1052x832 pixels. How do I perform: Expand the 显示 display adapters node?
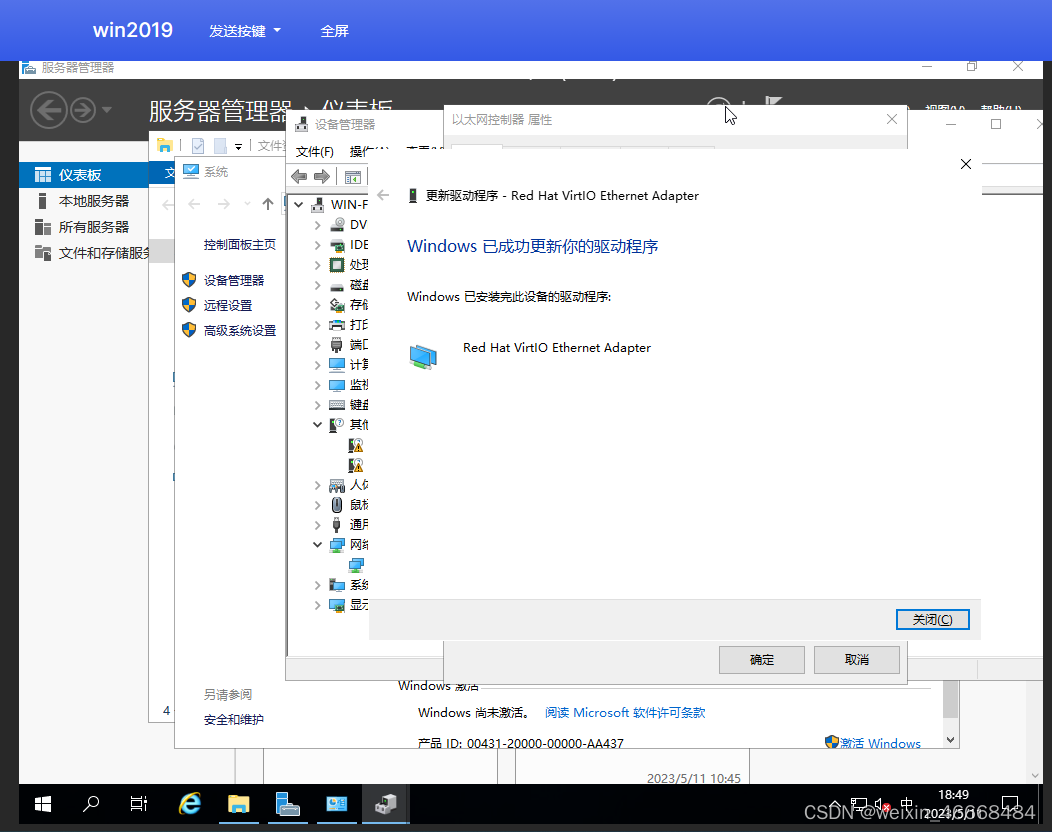coord(317,605)
